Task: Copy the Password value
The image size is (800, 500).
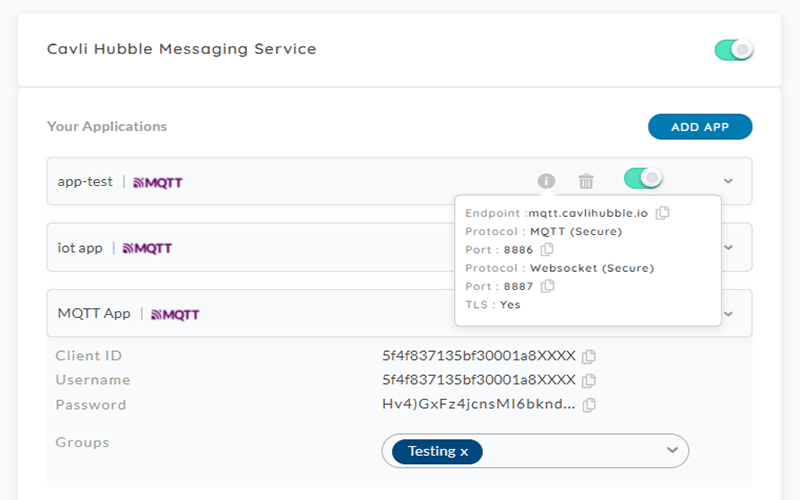Action: (589, 405)
